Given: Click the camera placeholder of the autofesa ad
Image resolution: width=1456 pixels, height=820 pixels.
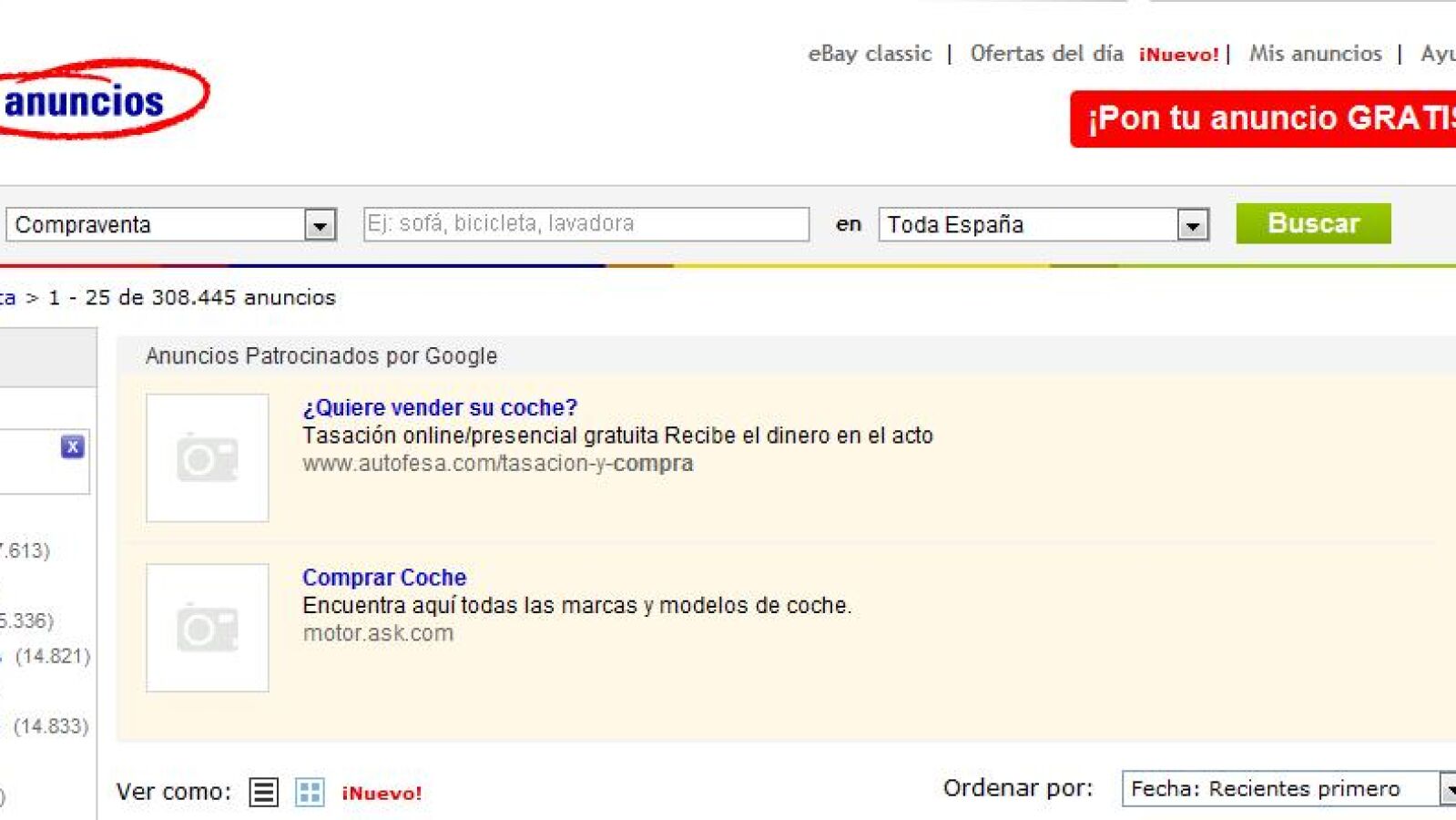Looking at the screenshot, I should [208, 458].
